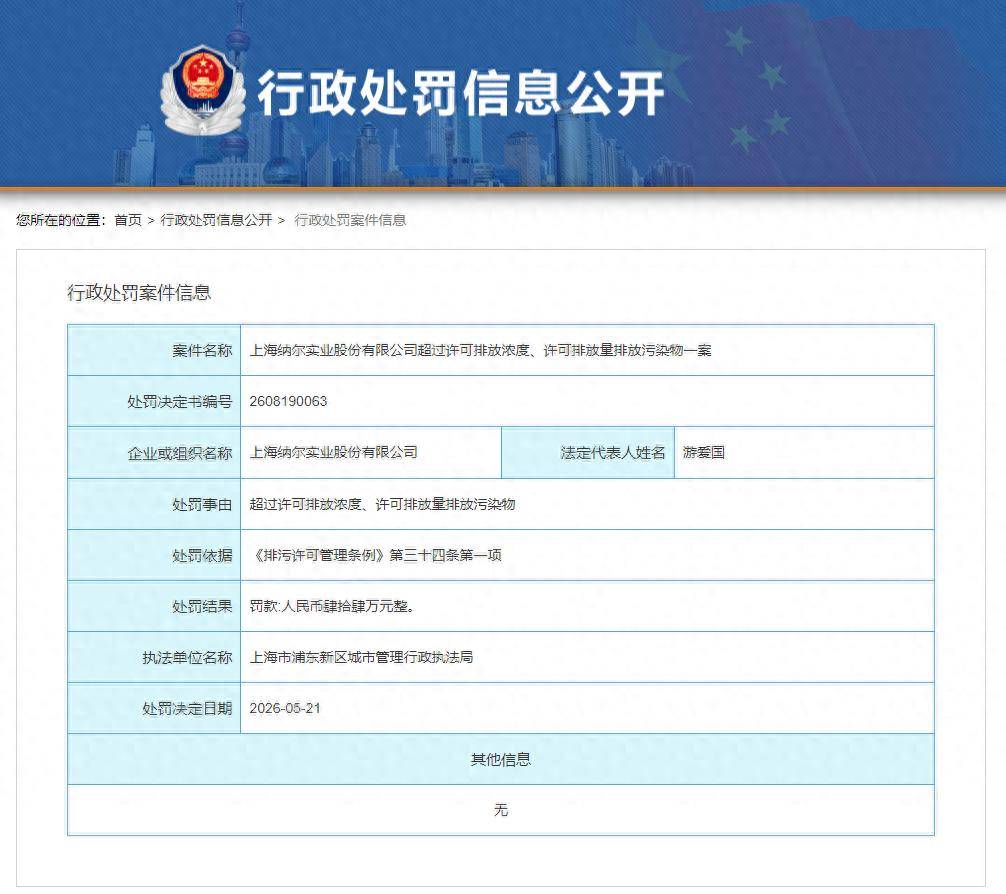The width and height of the screenshot is (1006, 894).
Task: Click the 案件名称 label cell
Action: tap(154, 350)
